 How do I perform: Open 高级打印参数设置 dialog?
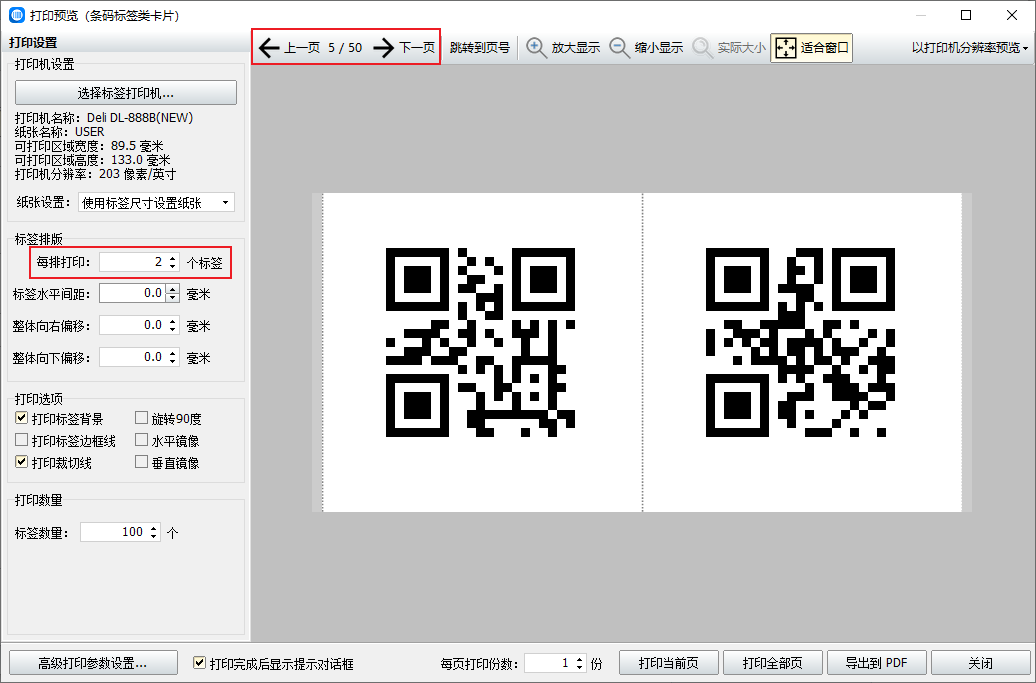pos(93,663)
